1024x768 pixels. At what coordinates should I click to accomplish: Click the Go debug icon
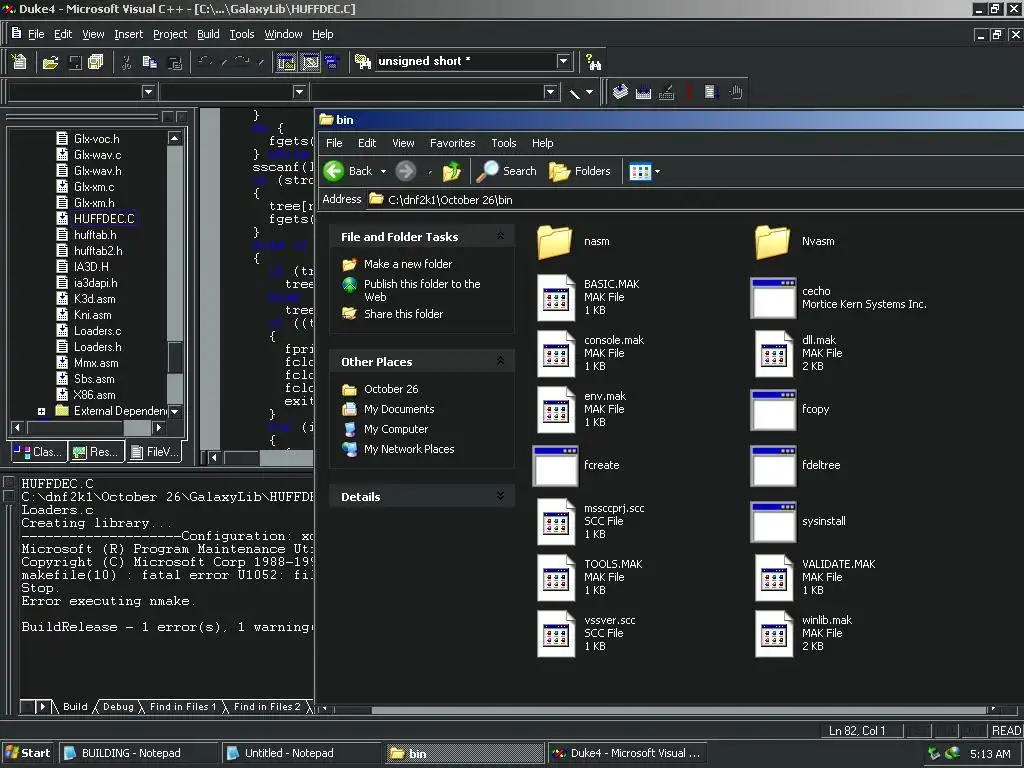(x=712, y=92)
